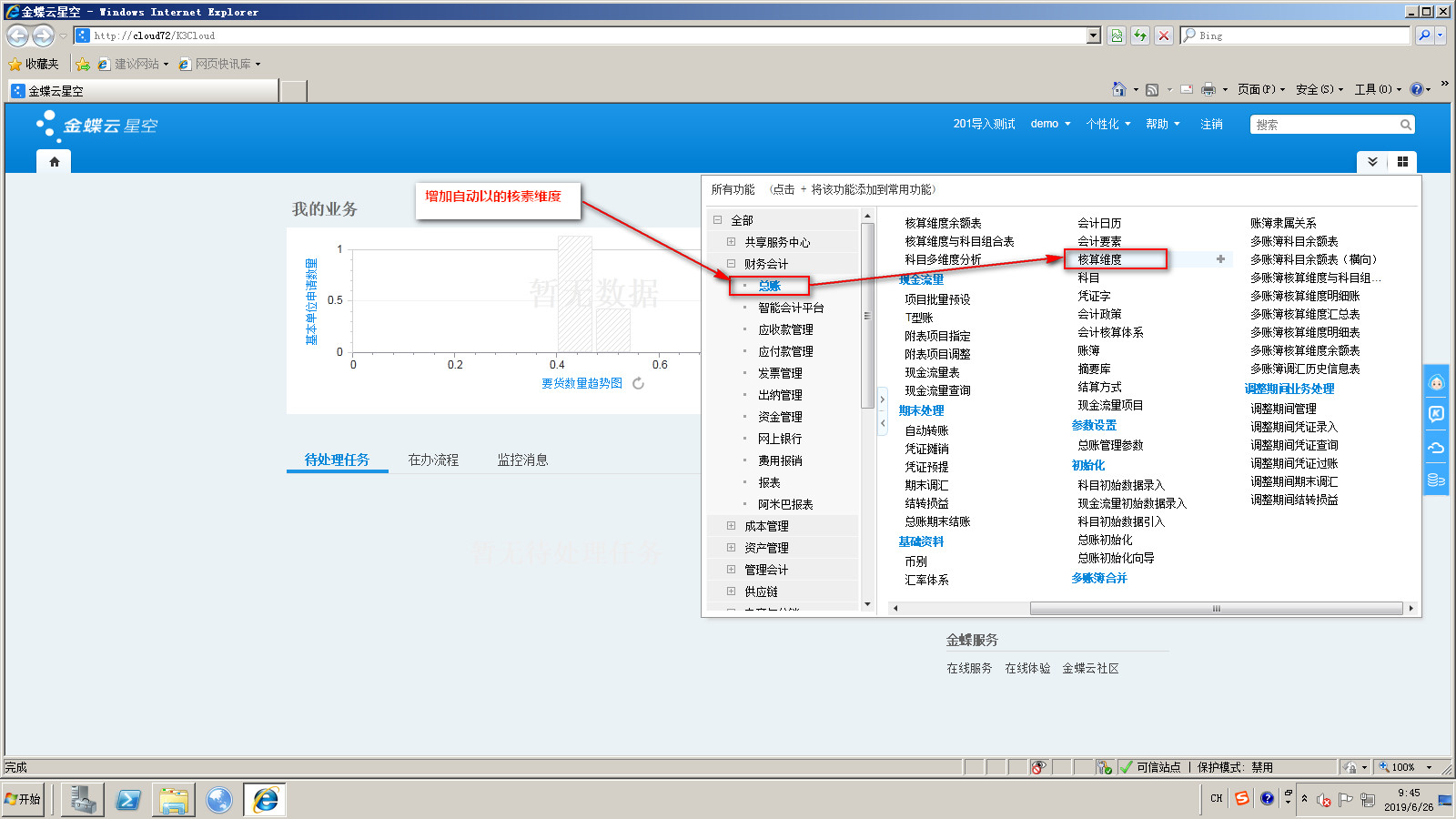Click the header 搜索 input field
The width and height of the screenshot is (1456, 819).
point(1325,125)
